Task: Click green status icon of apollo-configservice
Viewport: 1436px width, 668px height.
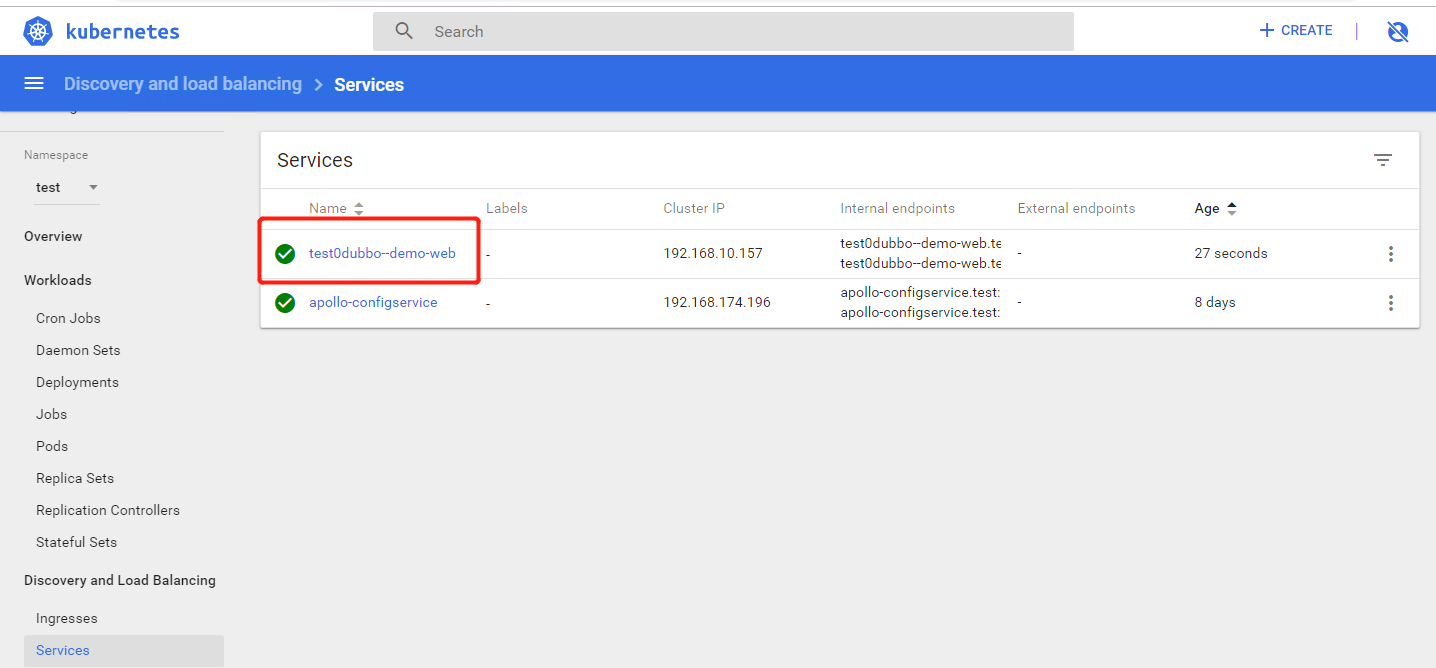Action: (285, 303)
